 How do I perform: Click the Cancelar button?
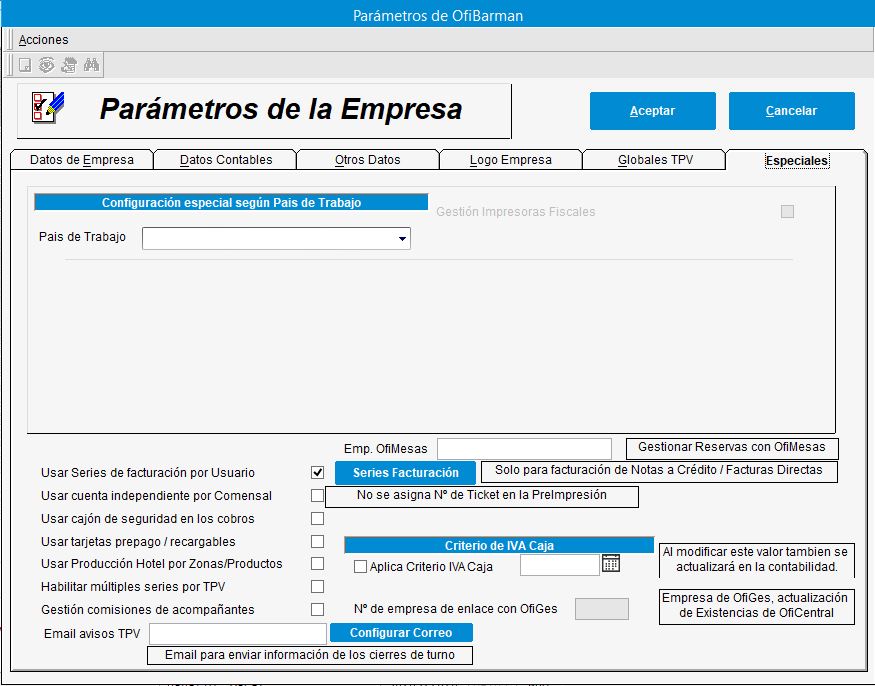click(x=791, y=111)
